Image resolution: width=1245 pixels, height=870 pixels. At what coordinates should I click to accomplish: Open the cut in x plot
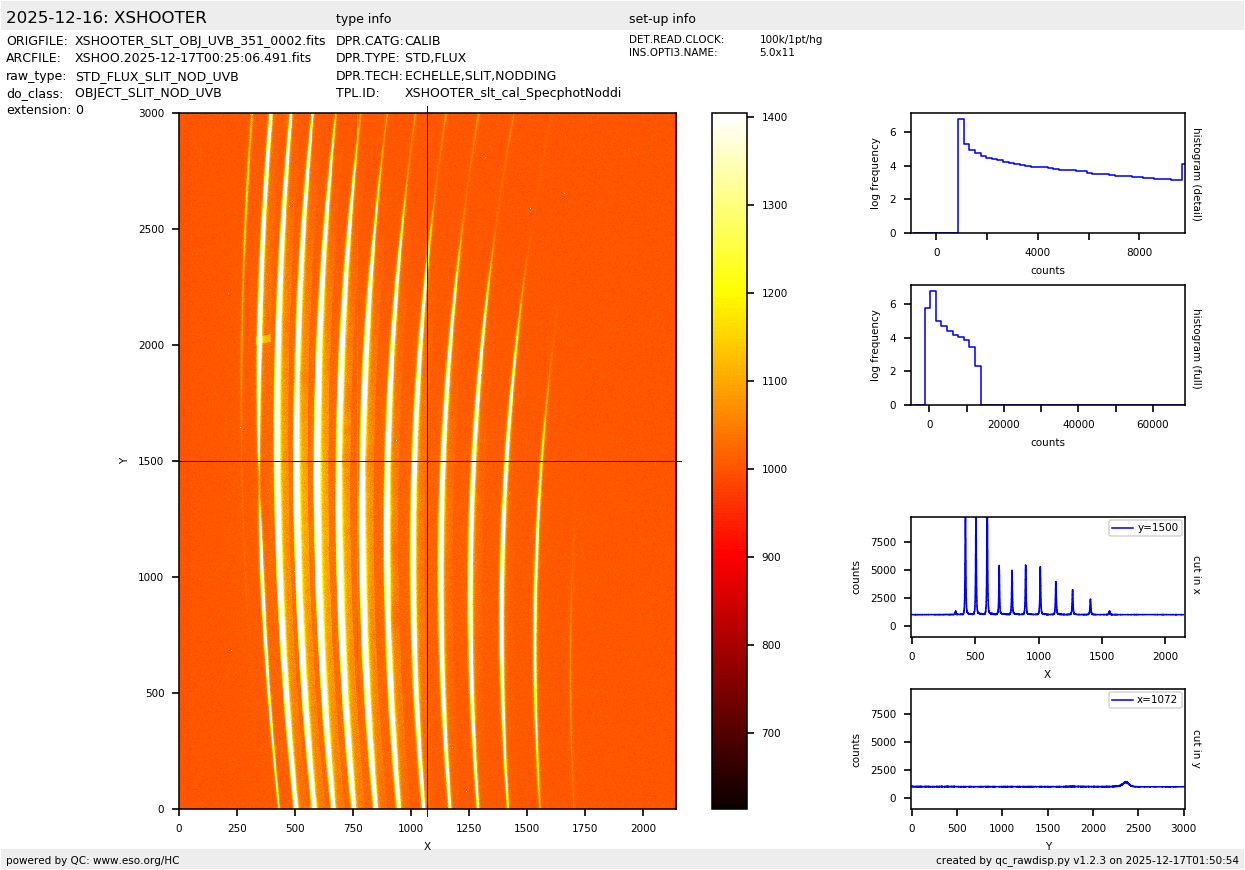tap(1047, 577)
